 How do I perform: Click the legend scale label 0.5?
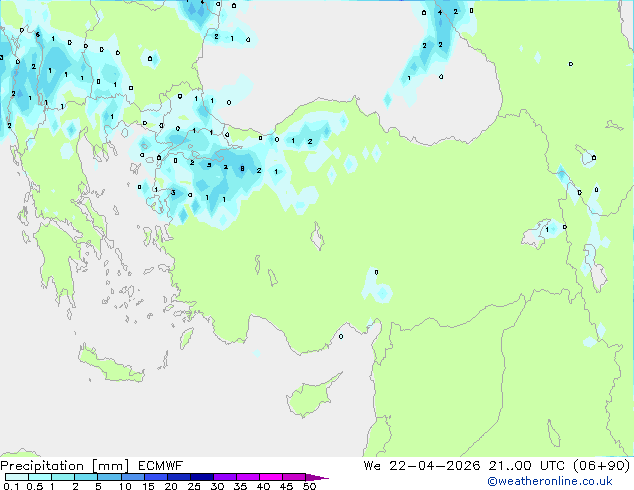tap(34, 486)
